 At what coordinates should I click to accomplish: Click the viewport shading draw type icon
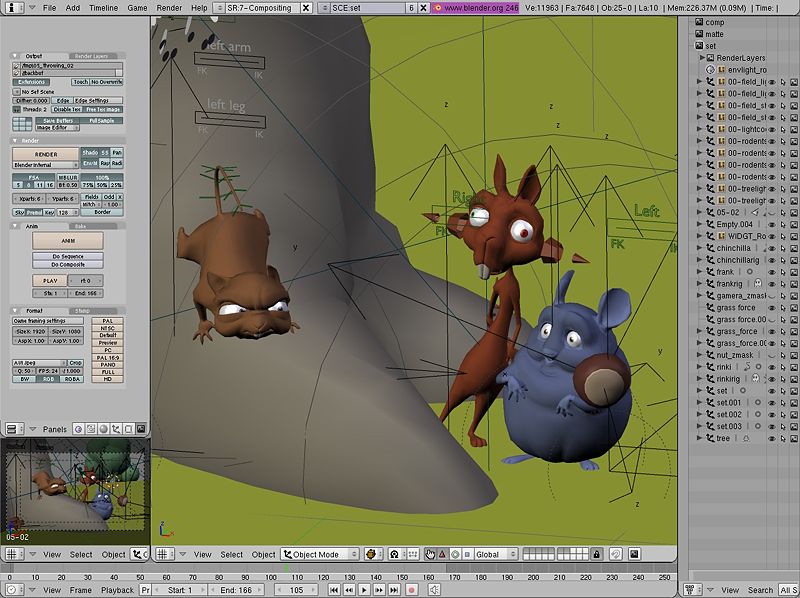(373, 554)
